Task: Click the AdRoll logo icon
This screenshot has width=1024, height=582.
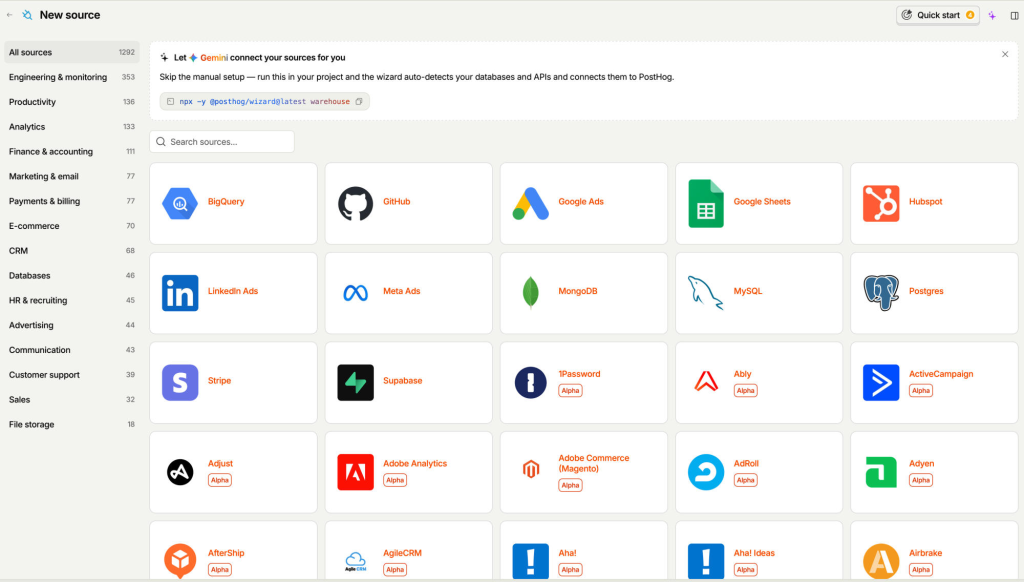Action: pos(706,472)
